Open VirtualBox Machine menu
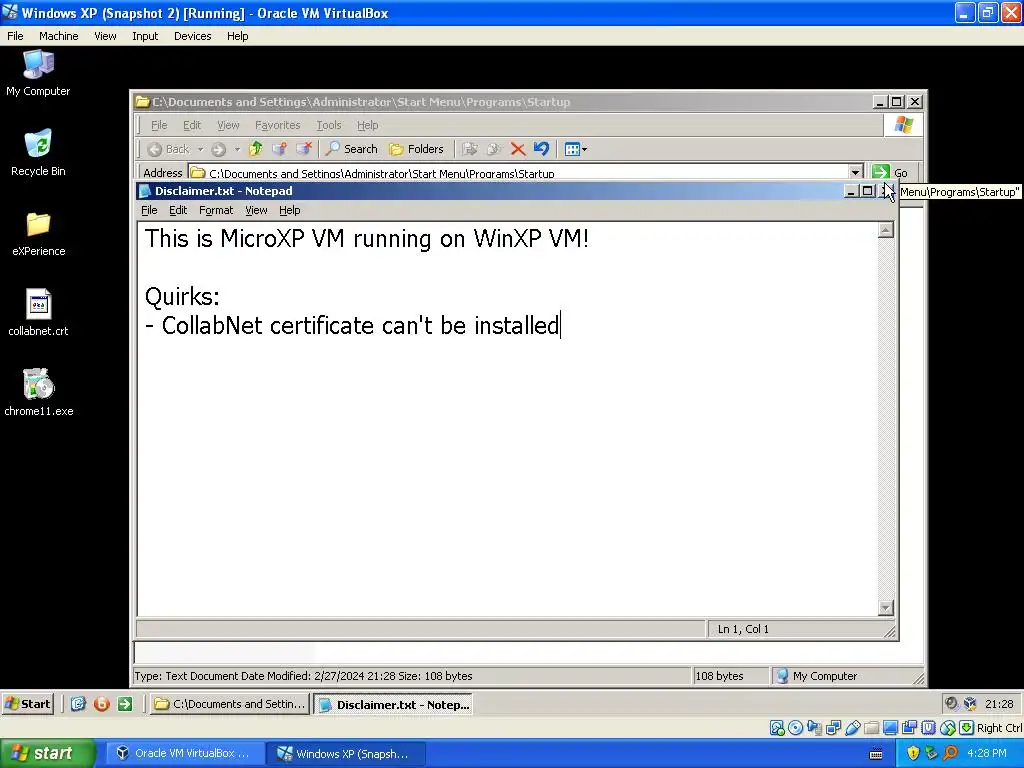1024x768 pixels. 59,36
